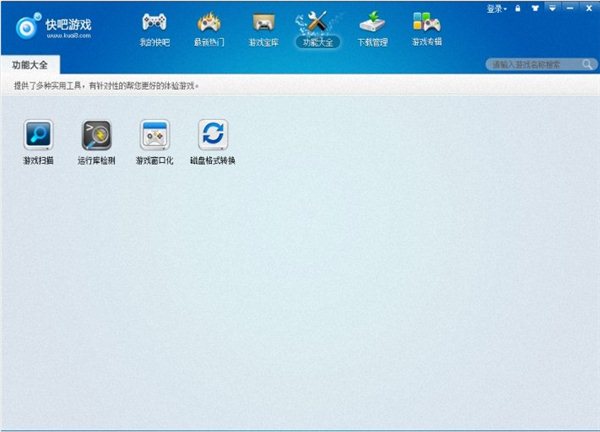Open 下载管理 download manager icon

pyautogui.click(x=372, y=22)
